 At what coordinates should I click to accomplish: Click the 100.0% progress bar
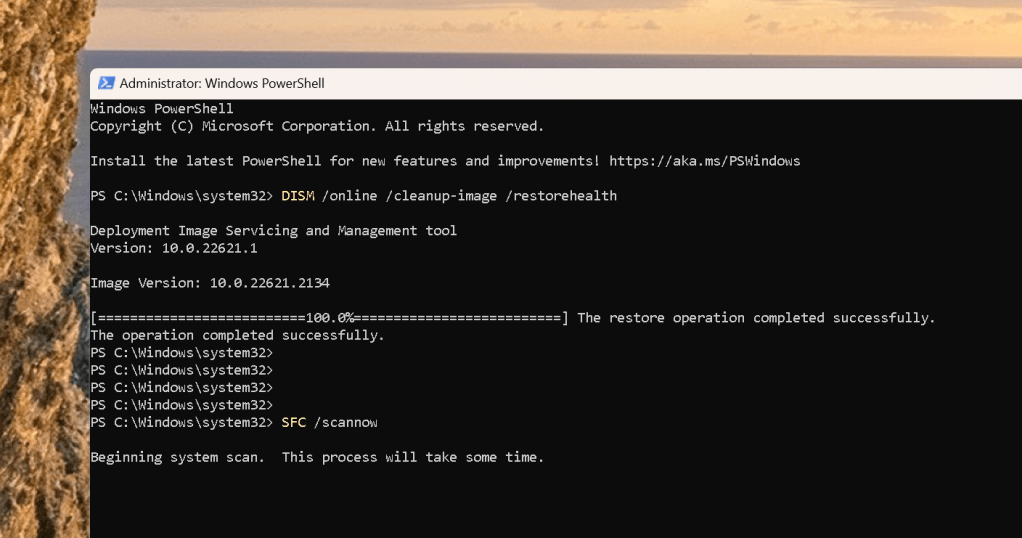[329, 318]
